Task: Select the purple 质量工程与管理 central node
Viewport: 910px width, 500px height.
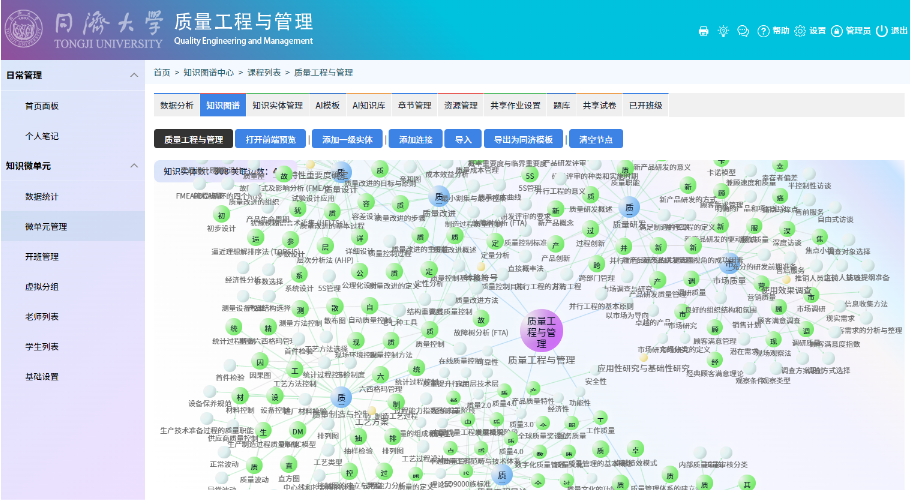Action: (541, 331)
